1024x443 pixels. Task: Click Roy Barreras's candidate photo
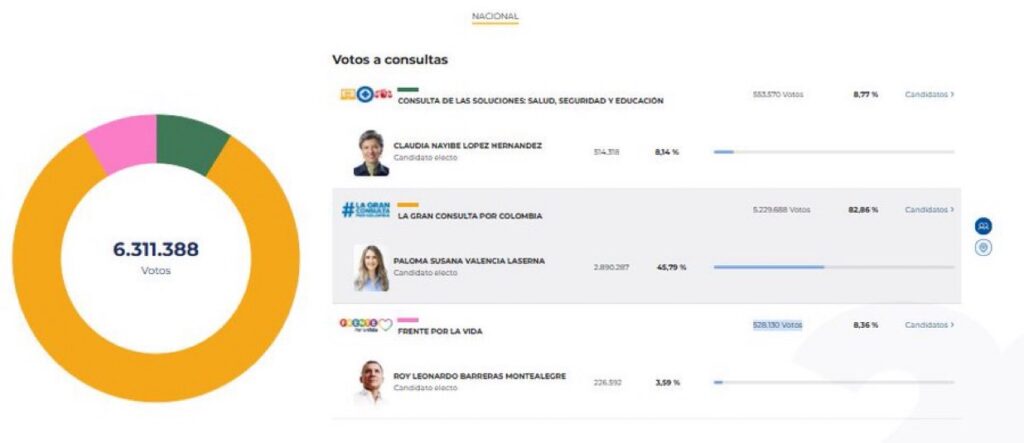(371, 382)
